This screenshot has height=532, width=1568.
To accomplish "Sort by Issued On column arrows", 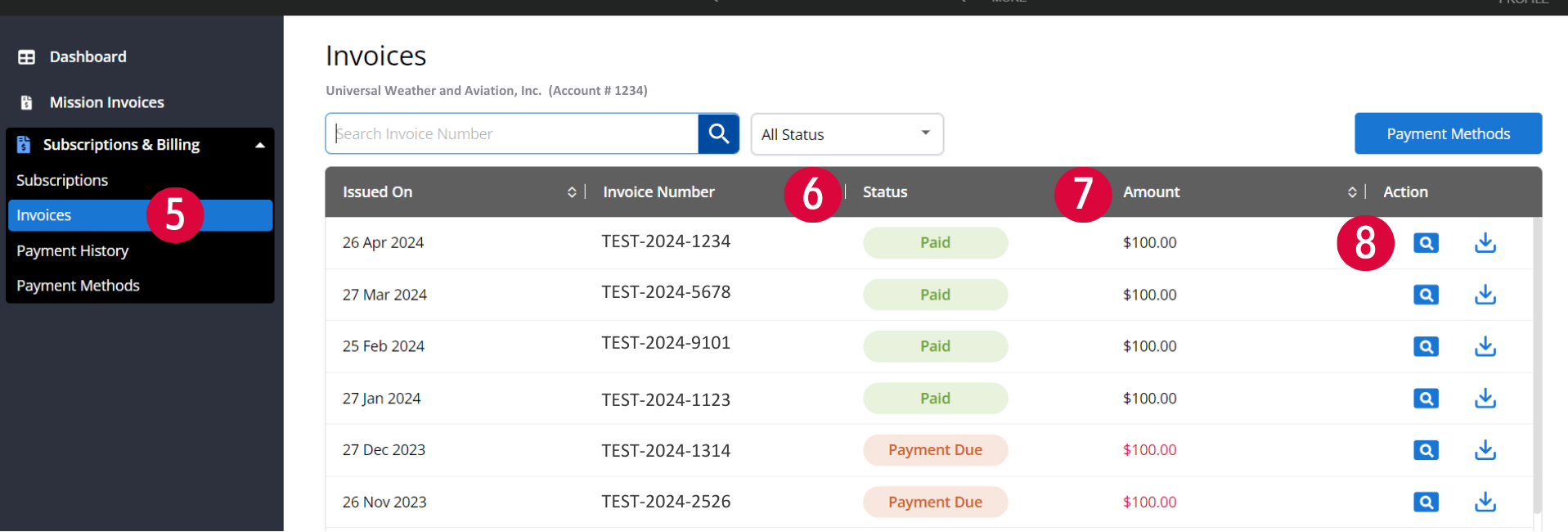I will click(x=572, y=192).
